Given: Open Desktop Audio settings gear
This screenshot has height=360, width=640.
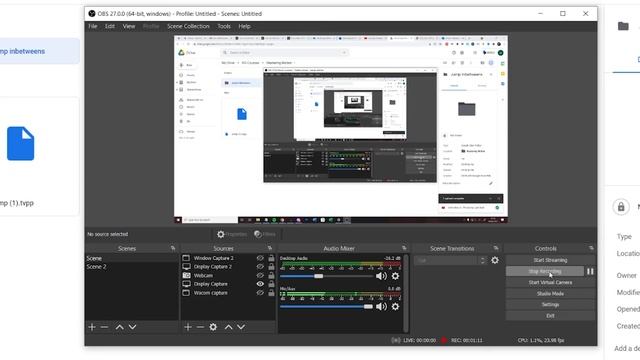Looking at the screenshot, I should pyautogui.click(x=395, y=276).
